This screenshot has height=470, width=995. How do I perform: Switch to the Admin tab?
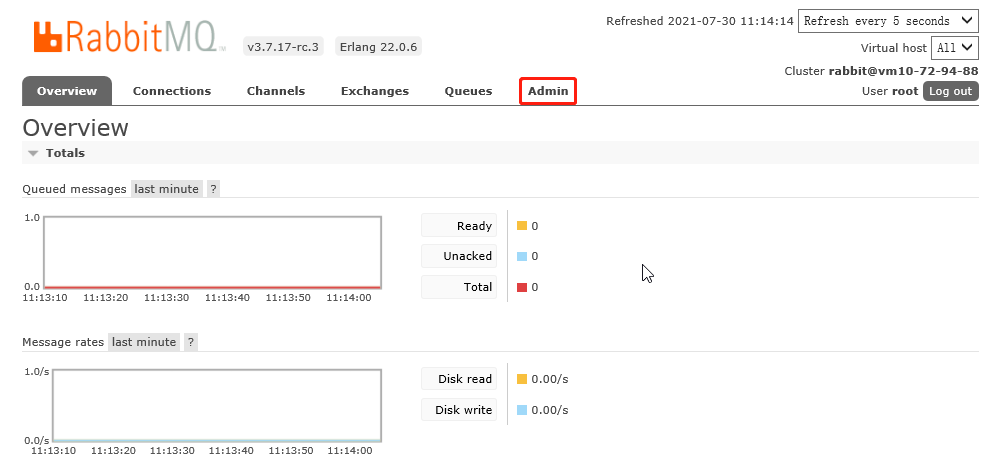tap(548, 91)
